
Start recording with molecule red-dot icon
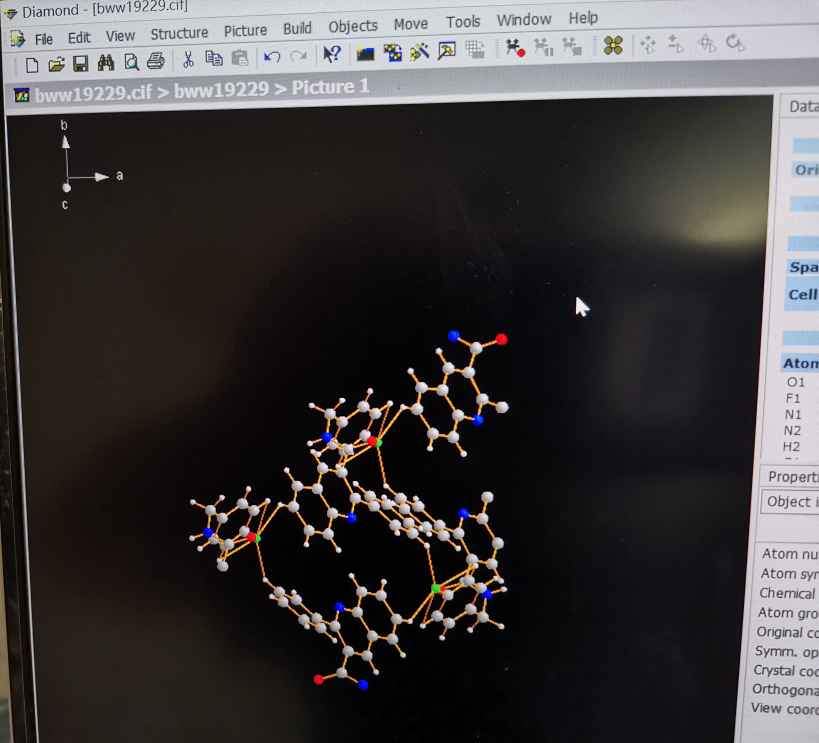(x=515, y=48)
